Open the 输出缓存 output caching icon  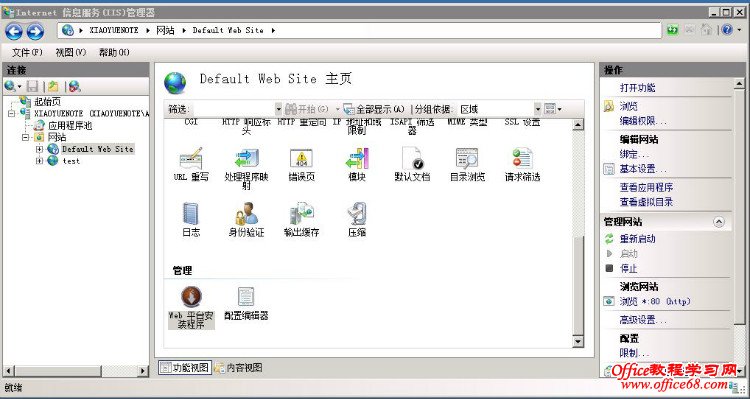[301, 214]
